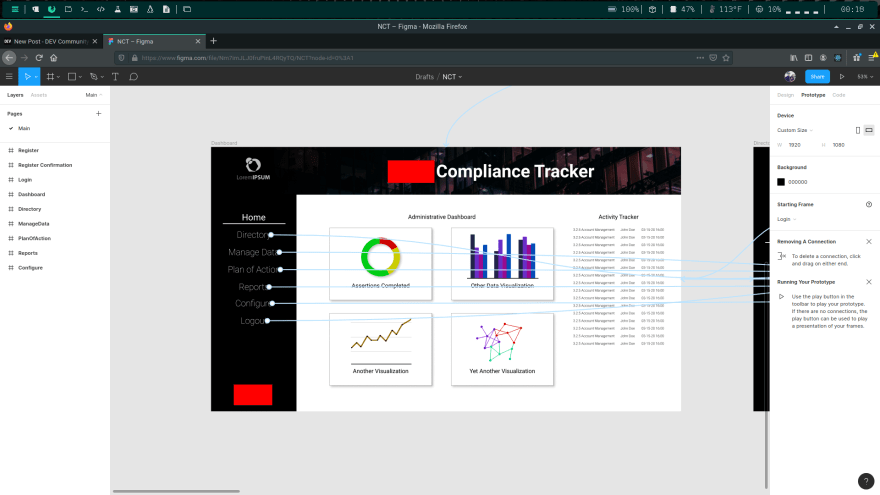Select the Register Confirmation layer

[45, 165]
